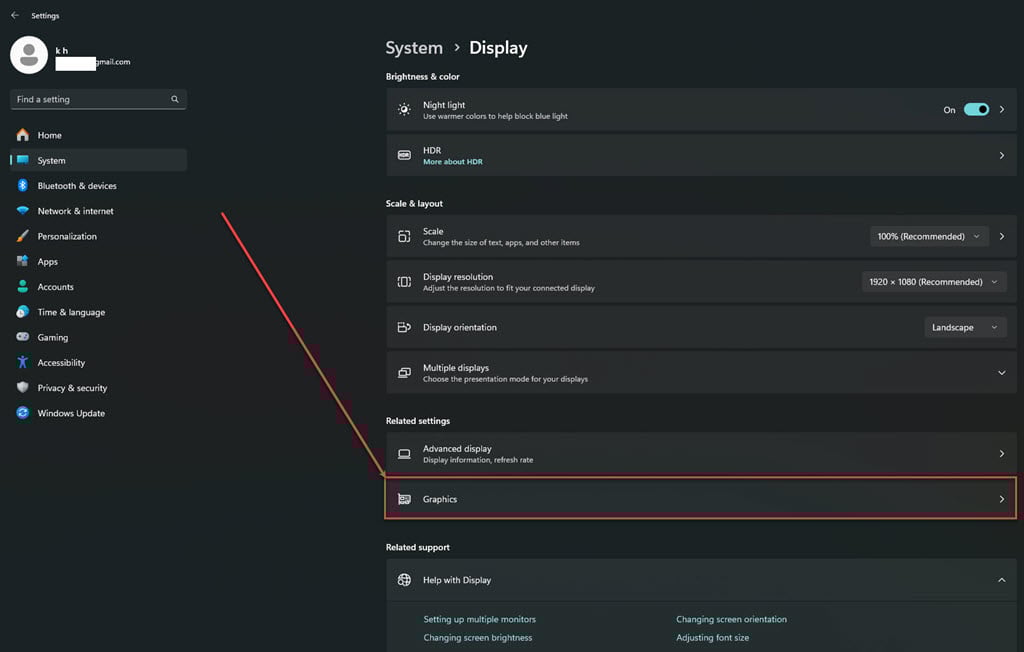Click the Windows Update icon in sidebar

click(22, 413)
